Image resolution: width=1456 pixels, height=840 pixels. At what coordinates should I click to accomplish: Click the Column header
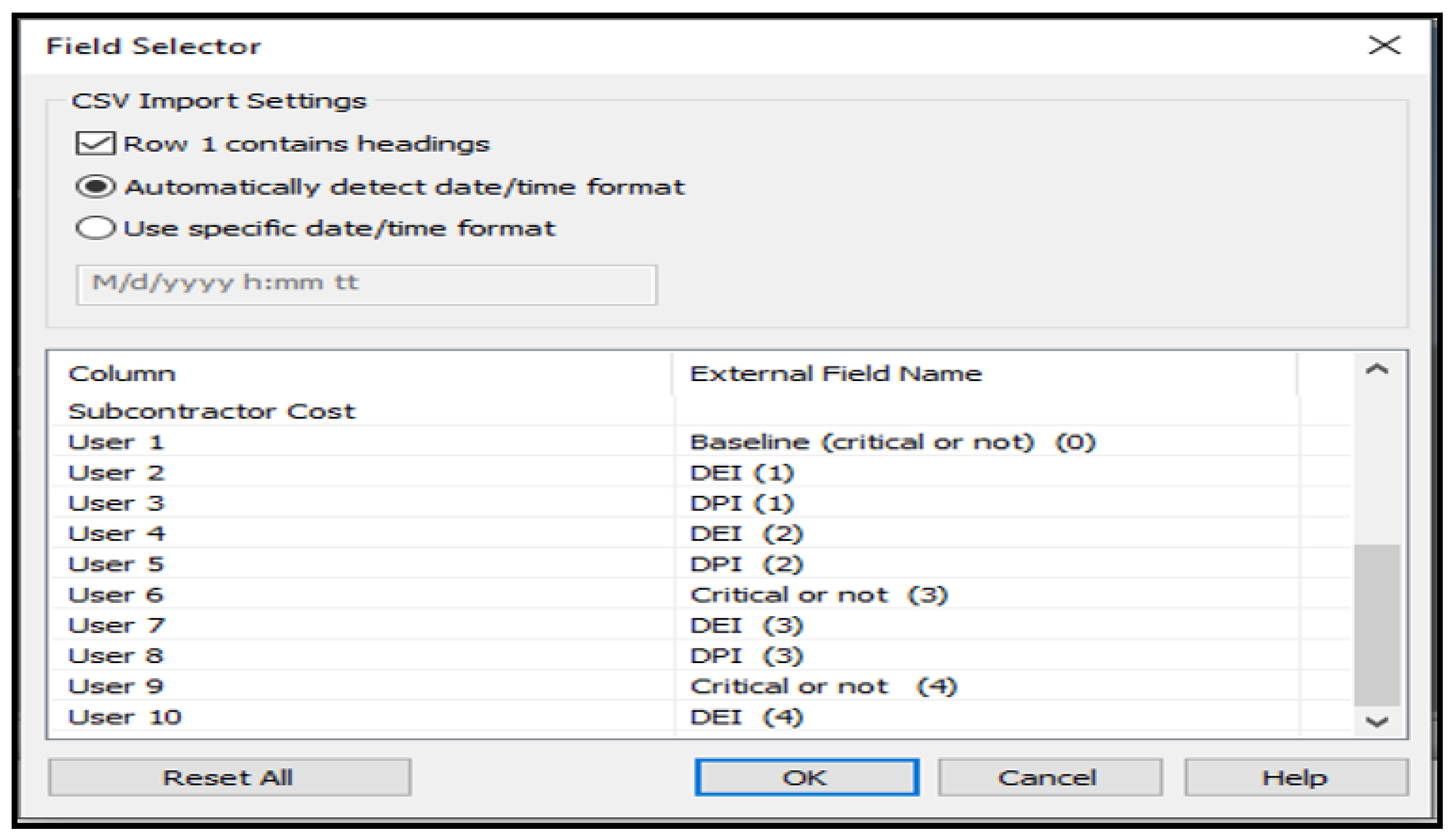click(122, 374)
